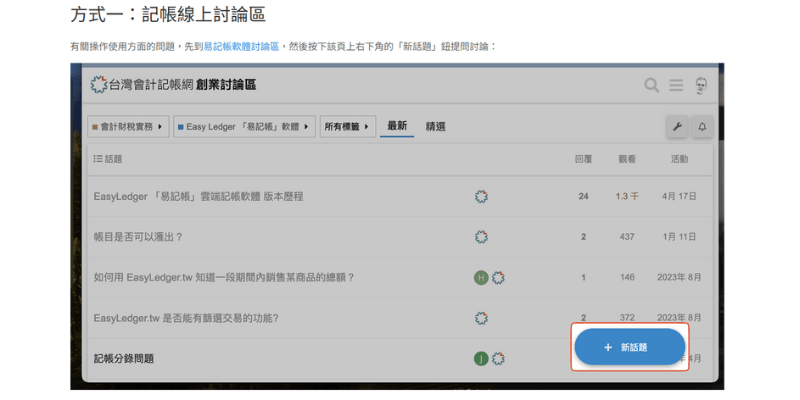Image resolution: width=800 pixels, height=400 pixels.
Task: Click the green J user avatar
Action: [x=481, y=358]
